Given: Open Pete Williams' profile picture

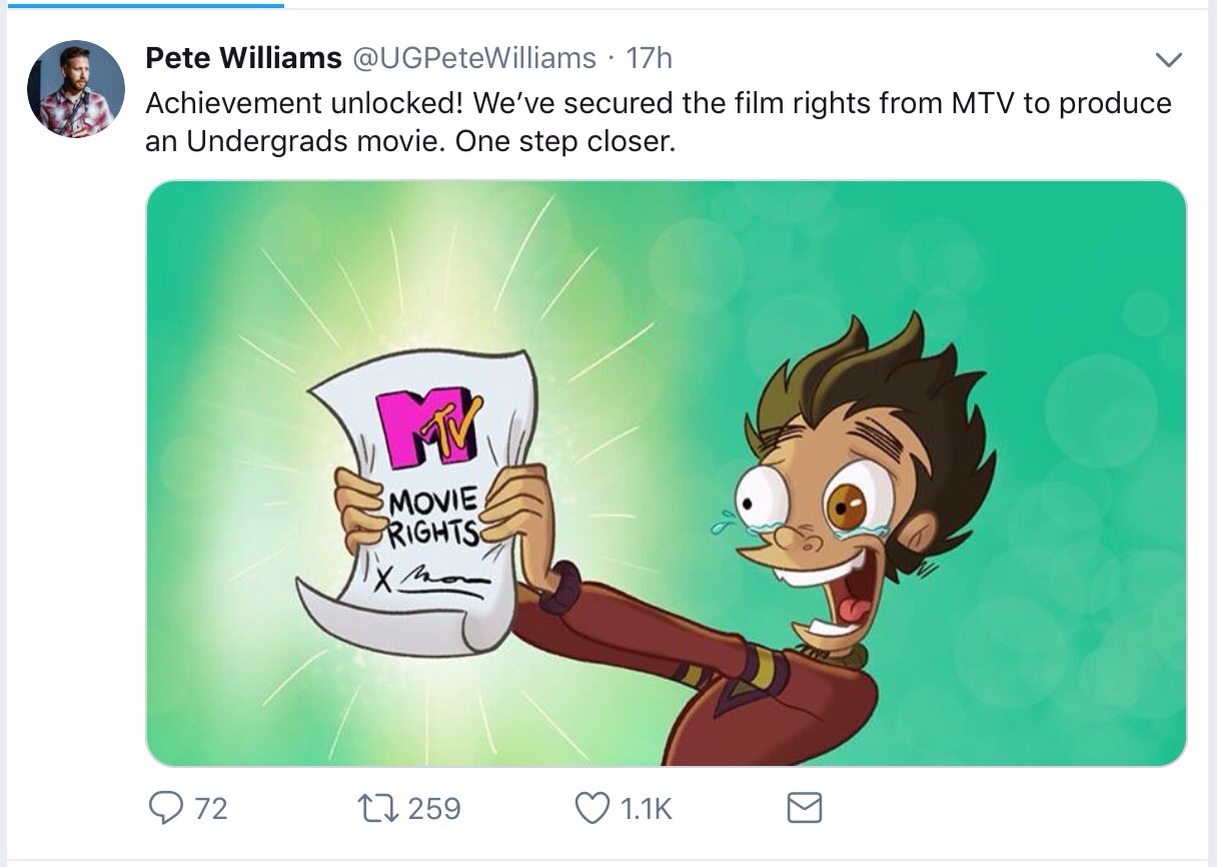Looking at the screenshot, I should (76, 89).
